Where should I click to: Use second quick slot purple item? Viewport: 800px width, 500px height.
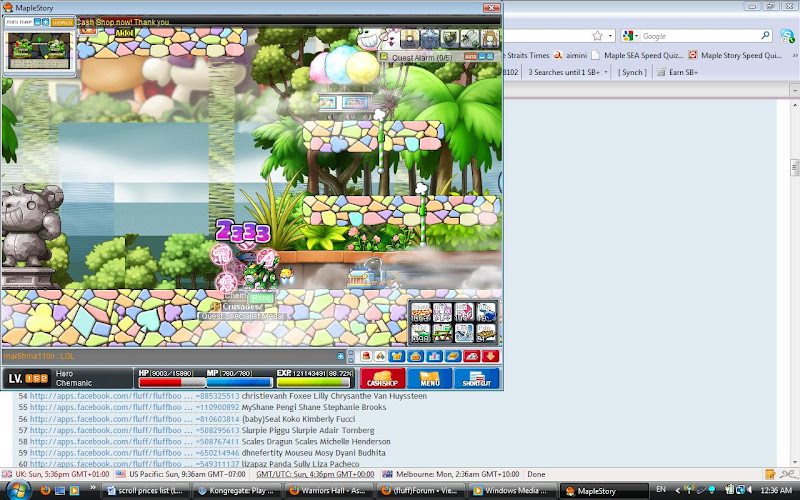[x=442, y=312]
